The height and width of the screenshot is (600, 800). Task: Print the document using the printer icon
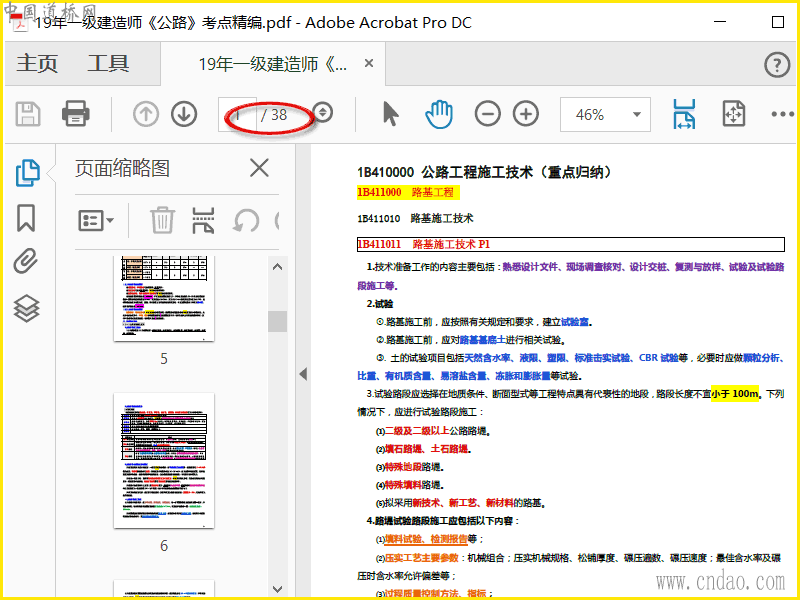coord(76,114)
